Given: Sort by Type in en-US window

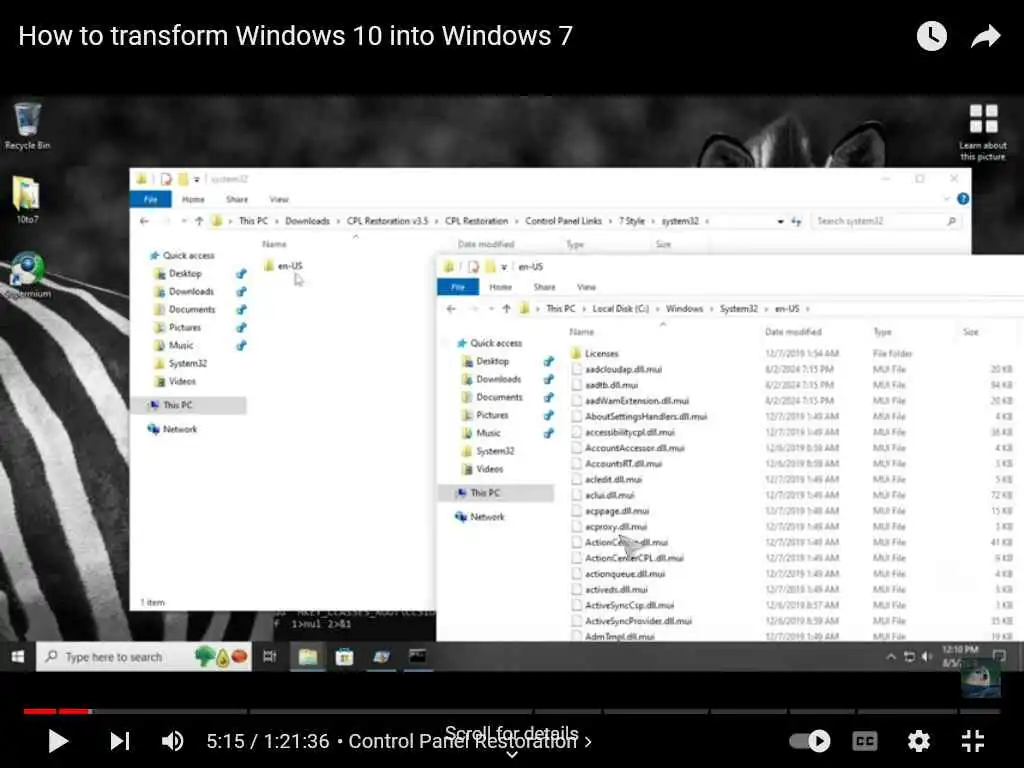Looking at the screenshot, I should click(x=882, y=332).
